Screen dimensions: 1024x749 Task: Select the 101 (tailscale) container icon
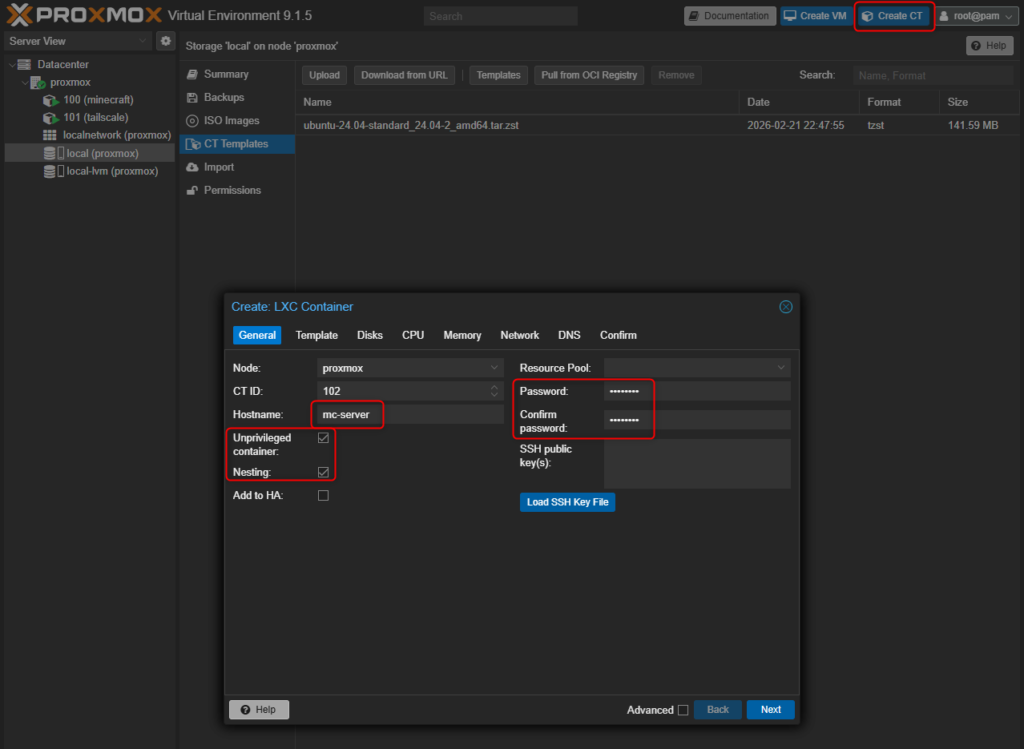(x=50, y=118)
